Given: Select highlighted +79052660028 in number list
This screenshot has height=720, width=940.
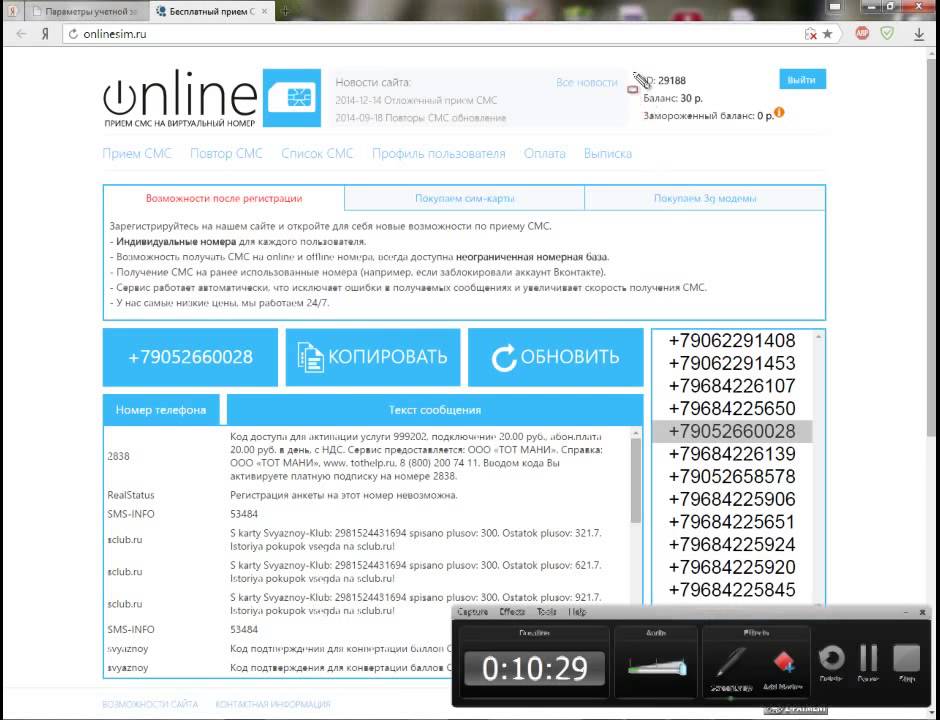Looking at the screenshot, I should click(x=732, y=431).
